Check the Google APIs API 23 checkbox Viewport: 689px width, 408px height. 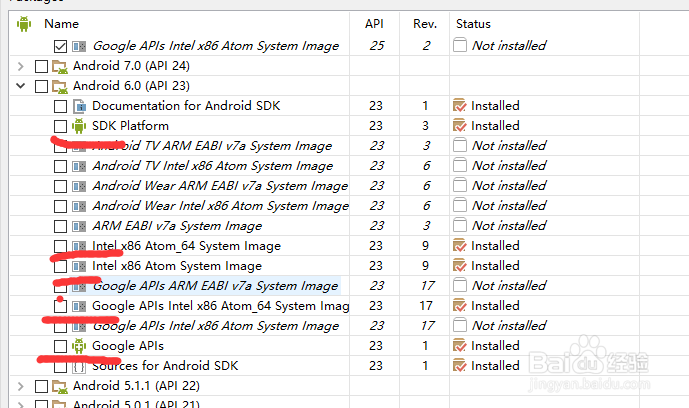60,346
